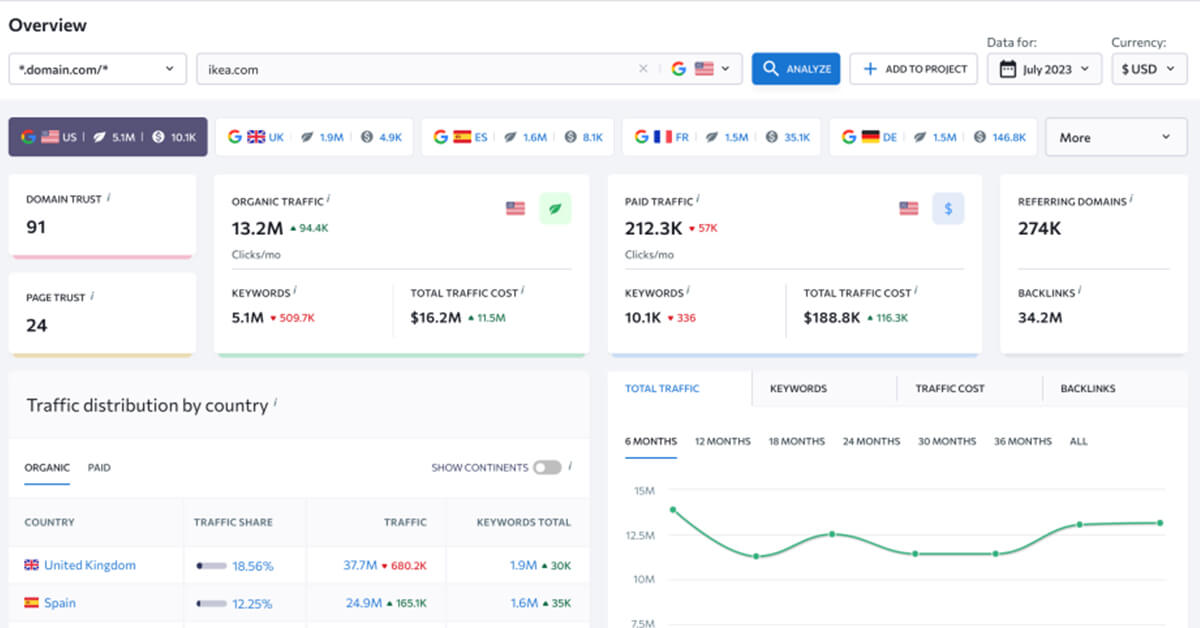Toggle Show Continents switch
Screen dimensions: 1200x628
pos(547,467)
